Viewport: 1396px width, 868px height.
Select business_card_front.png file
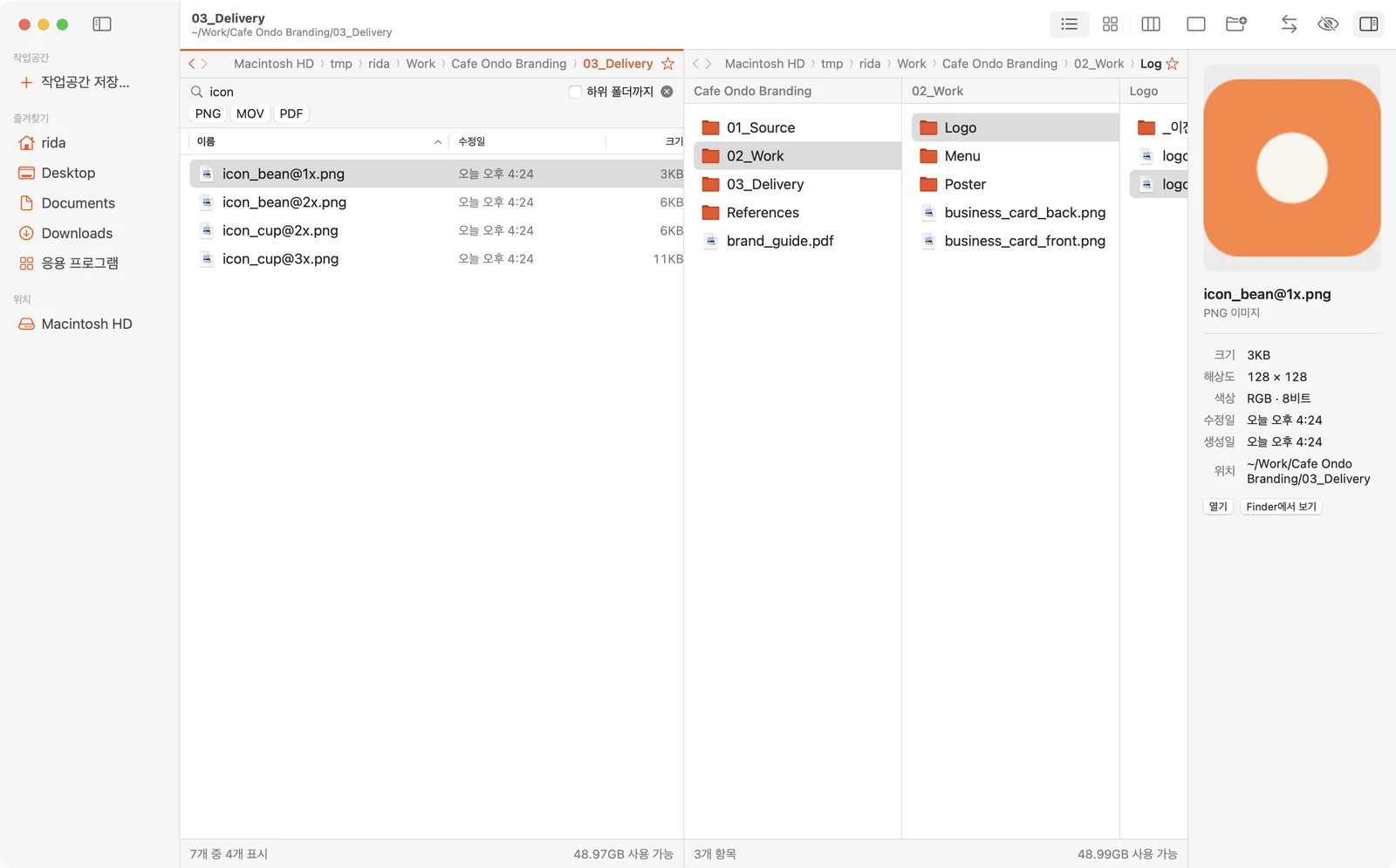point(1016,241)
